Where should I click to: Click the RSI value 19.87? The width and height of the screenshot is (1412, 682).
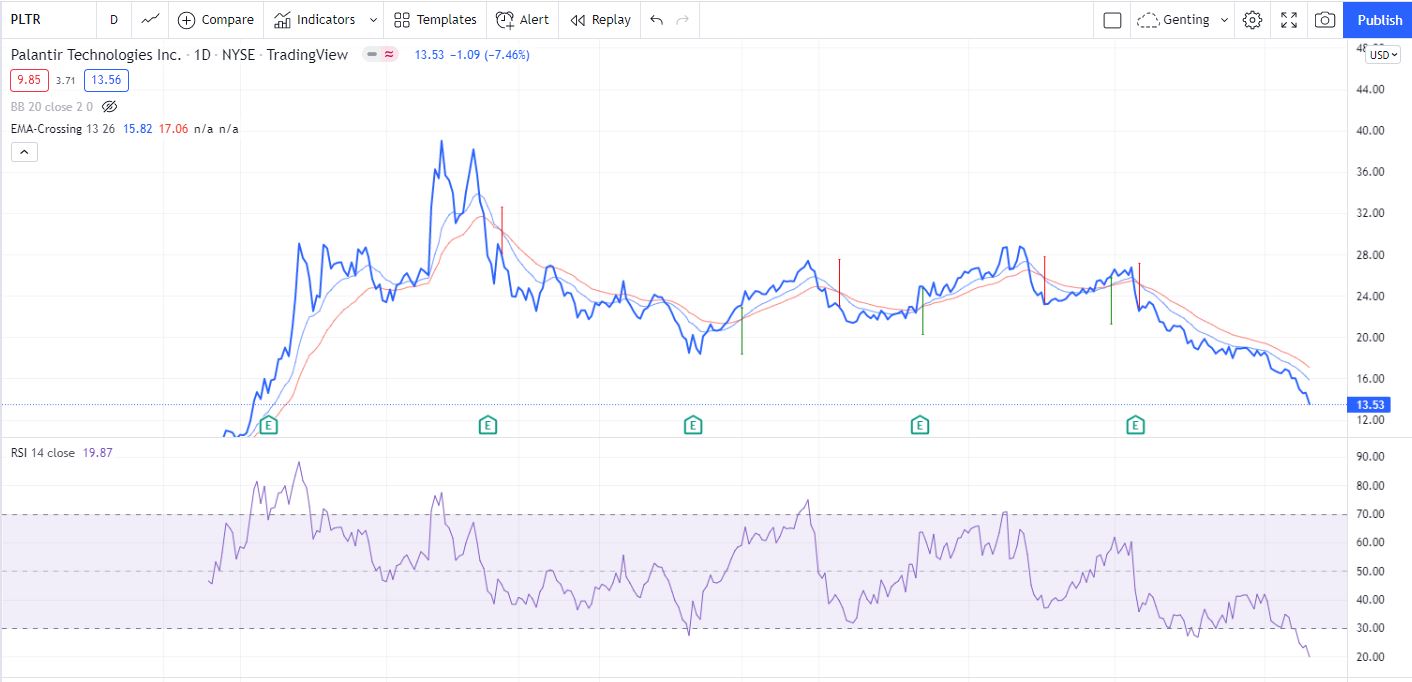[x=96, y=453]
